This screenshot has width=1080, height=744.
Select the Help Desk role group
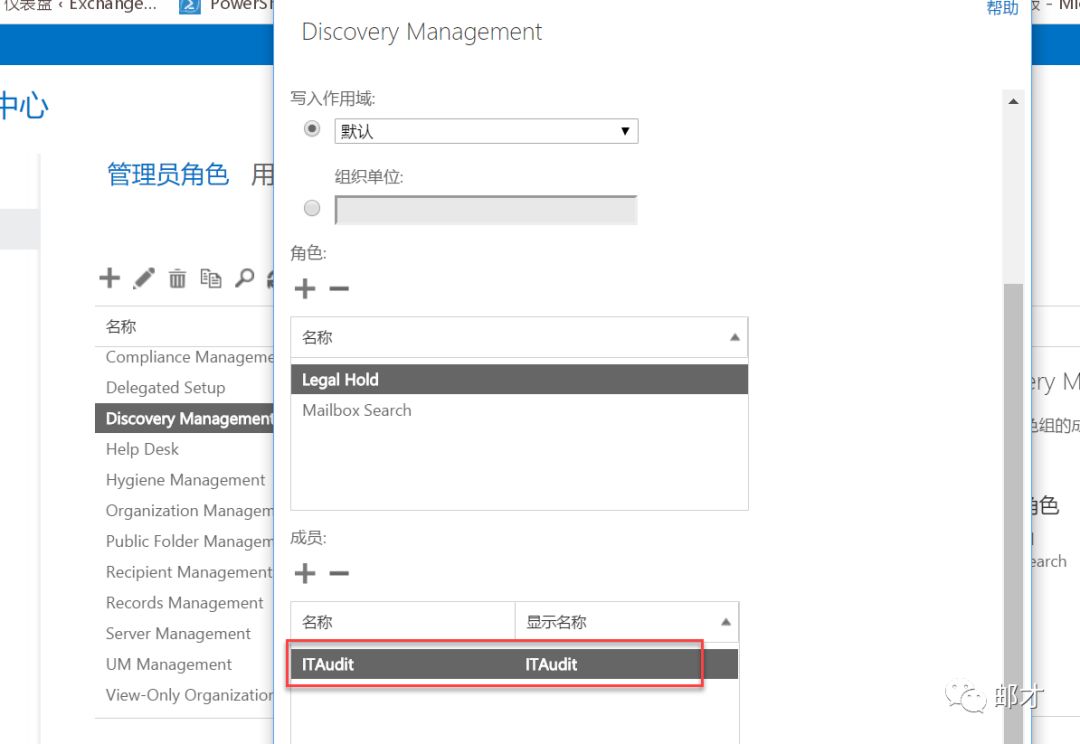(143, 449)
